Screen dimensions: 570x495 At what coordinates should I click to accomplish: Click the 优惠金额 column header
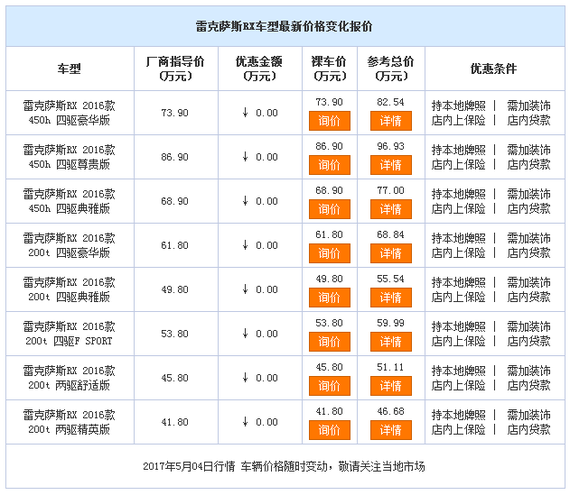point(259,69)
